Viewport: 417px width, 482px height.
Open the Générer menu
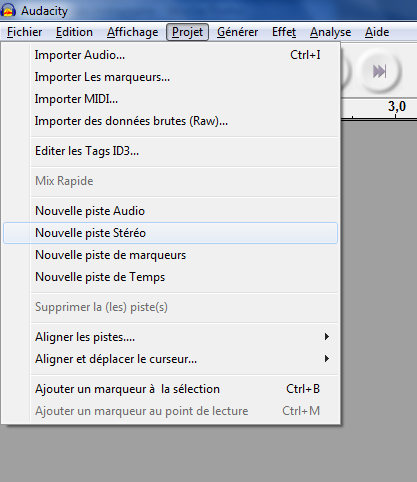point(237,32)
